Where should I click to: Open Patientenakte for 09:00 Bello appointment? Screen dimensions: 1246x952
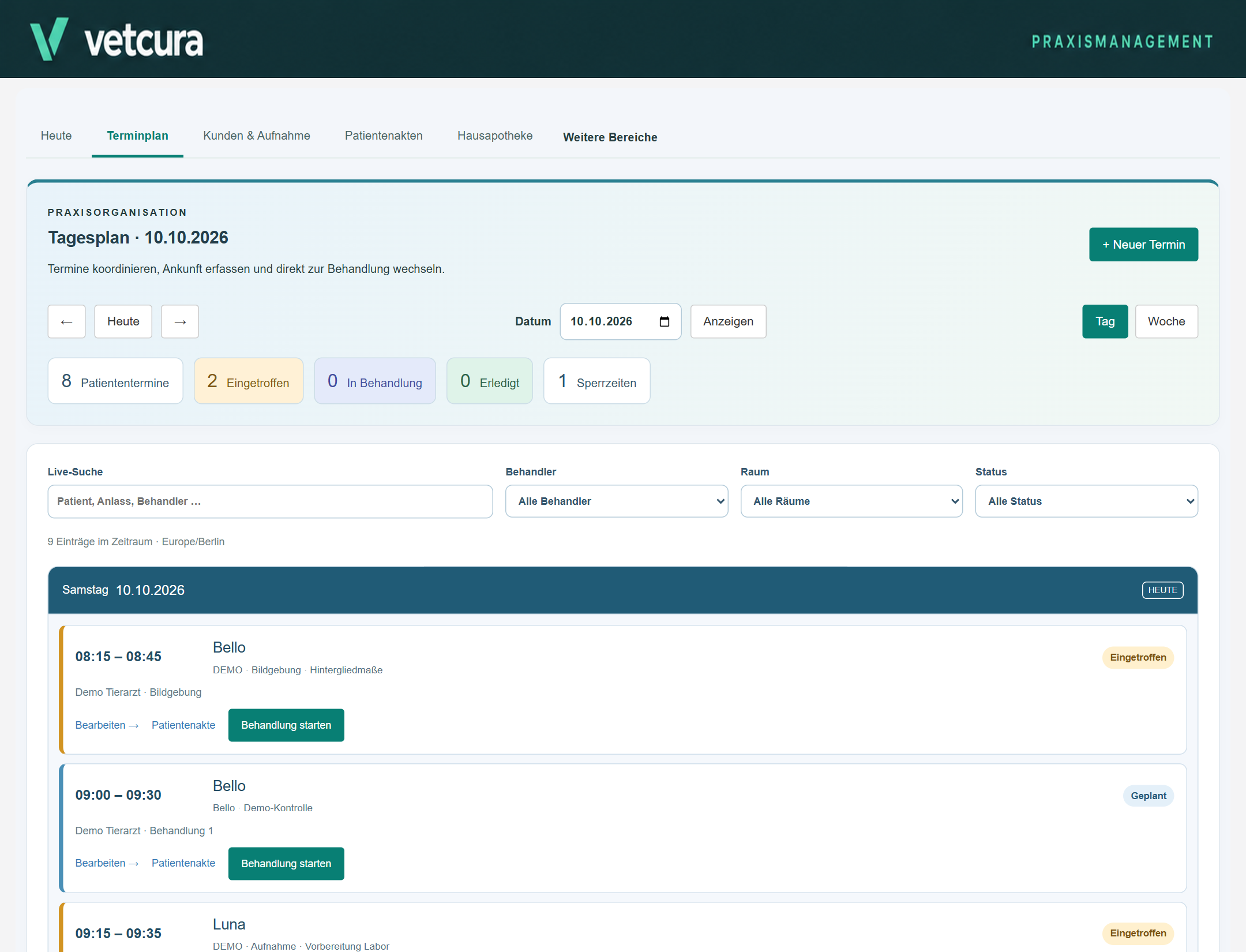click(x=183, y=863)
